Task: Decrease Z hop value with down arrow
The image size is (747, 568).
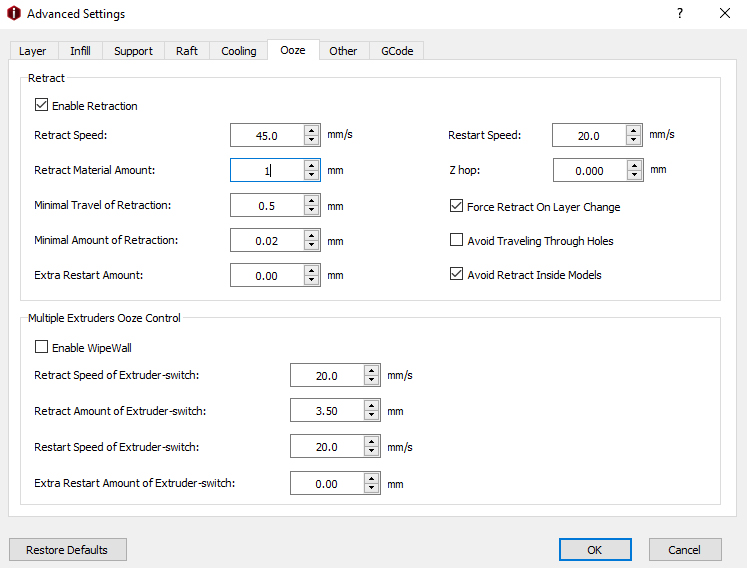Action: point(633,176)
